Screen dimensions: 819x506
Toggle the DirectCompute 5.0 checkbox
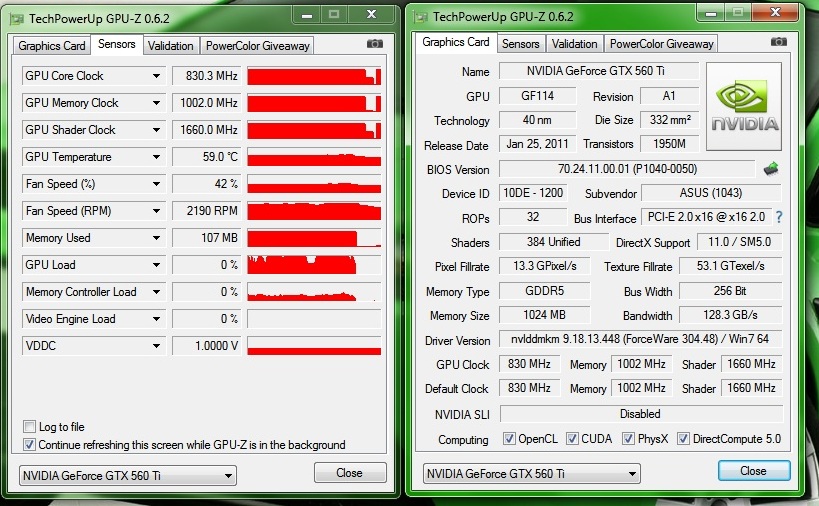tap(683, 439)
